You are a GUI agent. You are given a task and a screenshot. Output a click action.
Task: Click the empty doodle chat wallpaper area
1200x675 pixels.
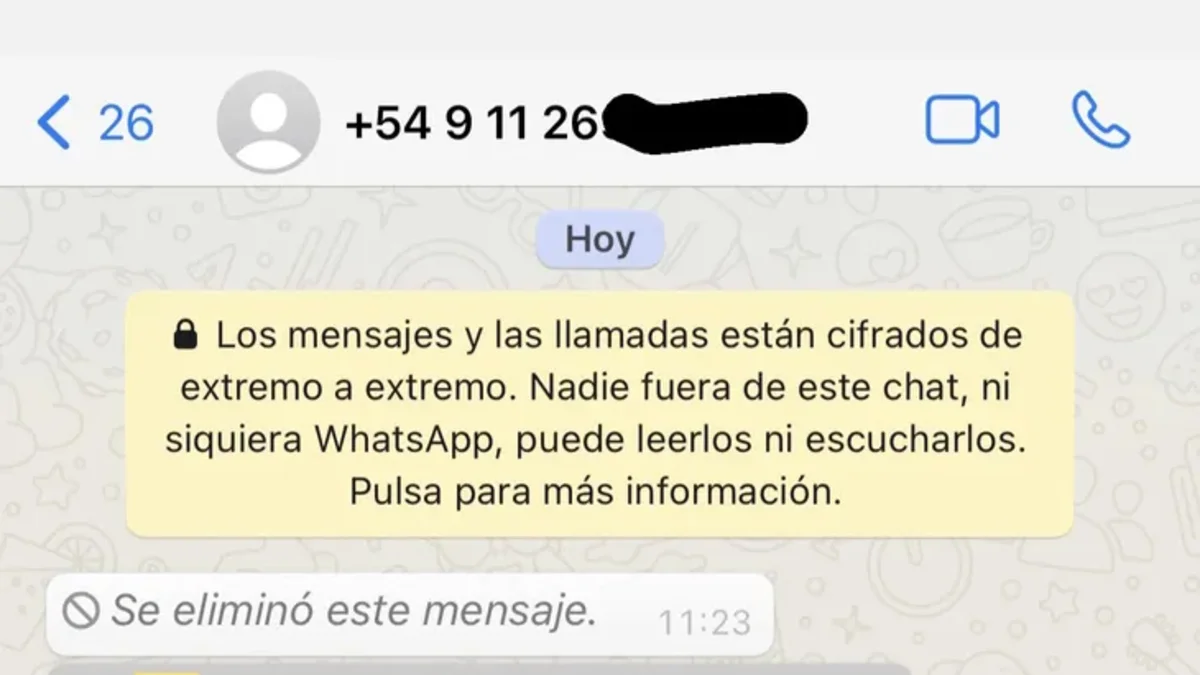tap(980, 610)
